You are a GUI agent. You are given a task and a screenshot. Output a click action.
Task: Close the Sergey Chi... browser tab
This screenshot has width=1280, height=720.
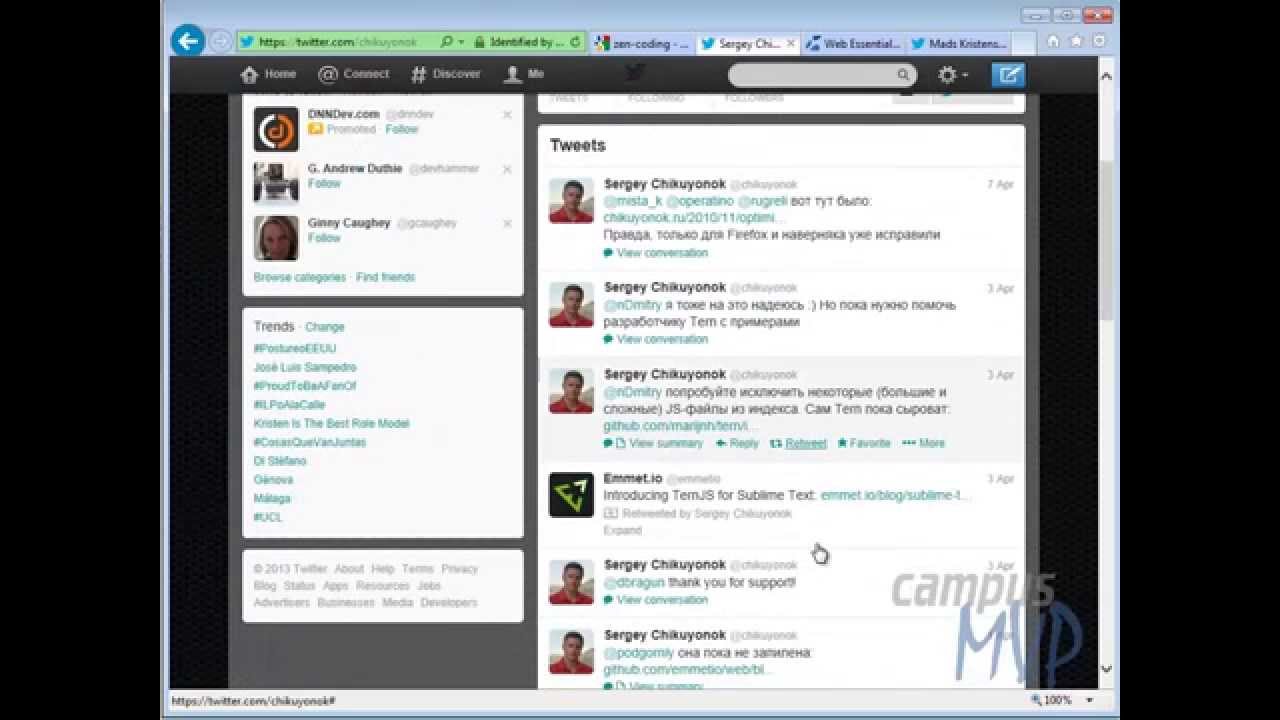pos(791,44)
